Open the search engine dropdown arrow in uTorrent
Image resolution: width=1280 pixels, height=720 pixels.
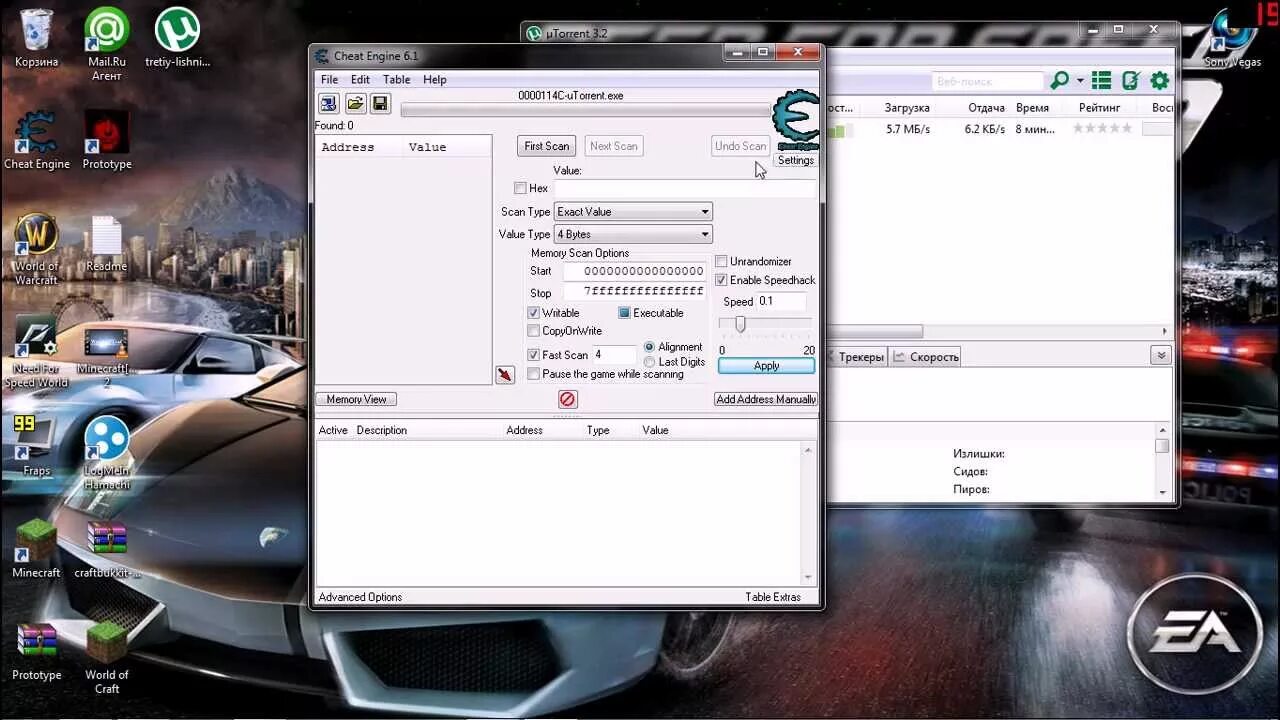coord(1081,82)
